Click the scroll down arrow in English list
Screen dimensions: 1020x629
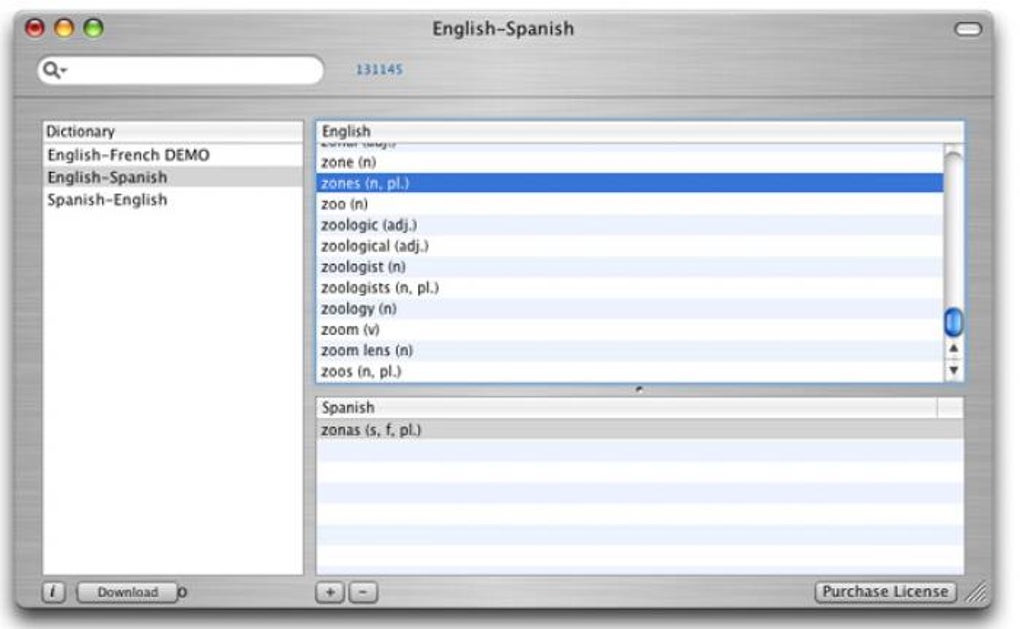click(x=954, y=370)
